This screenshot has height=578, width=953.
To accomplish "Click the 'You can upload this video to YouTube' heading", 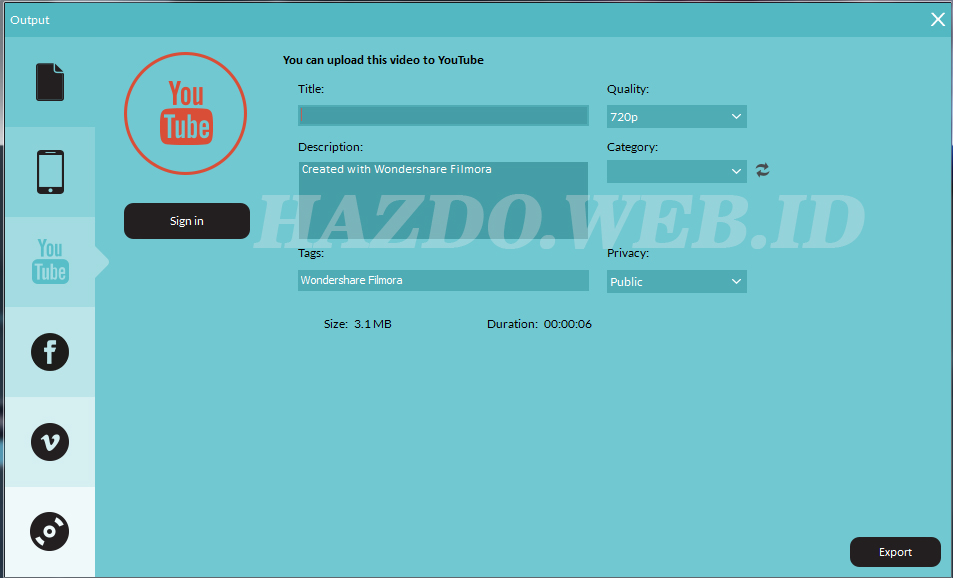I will (x=383, y=60).
